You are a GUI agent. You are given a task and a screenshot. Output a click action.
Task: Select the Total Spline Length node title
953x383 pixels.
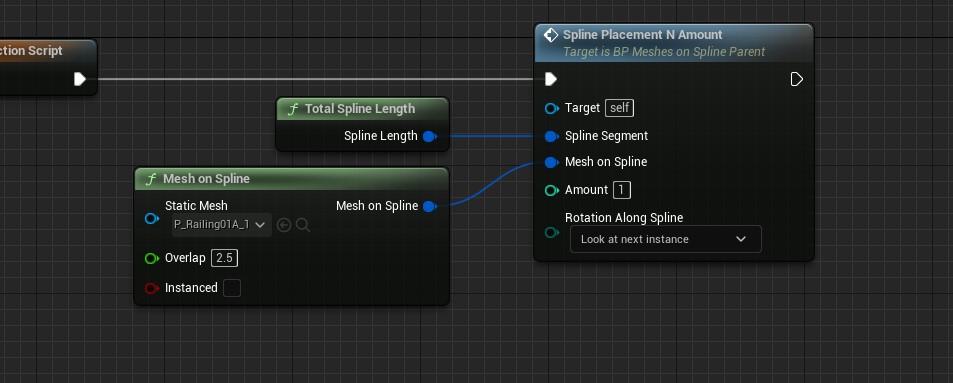360,109
